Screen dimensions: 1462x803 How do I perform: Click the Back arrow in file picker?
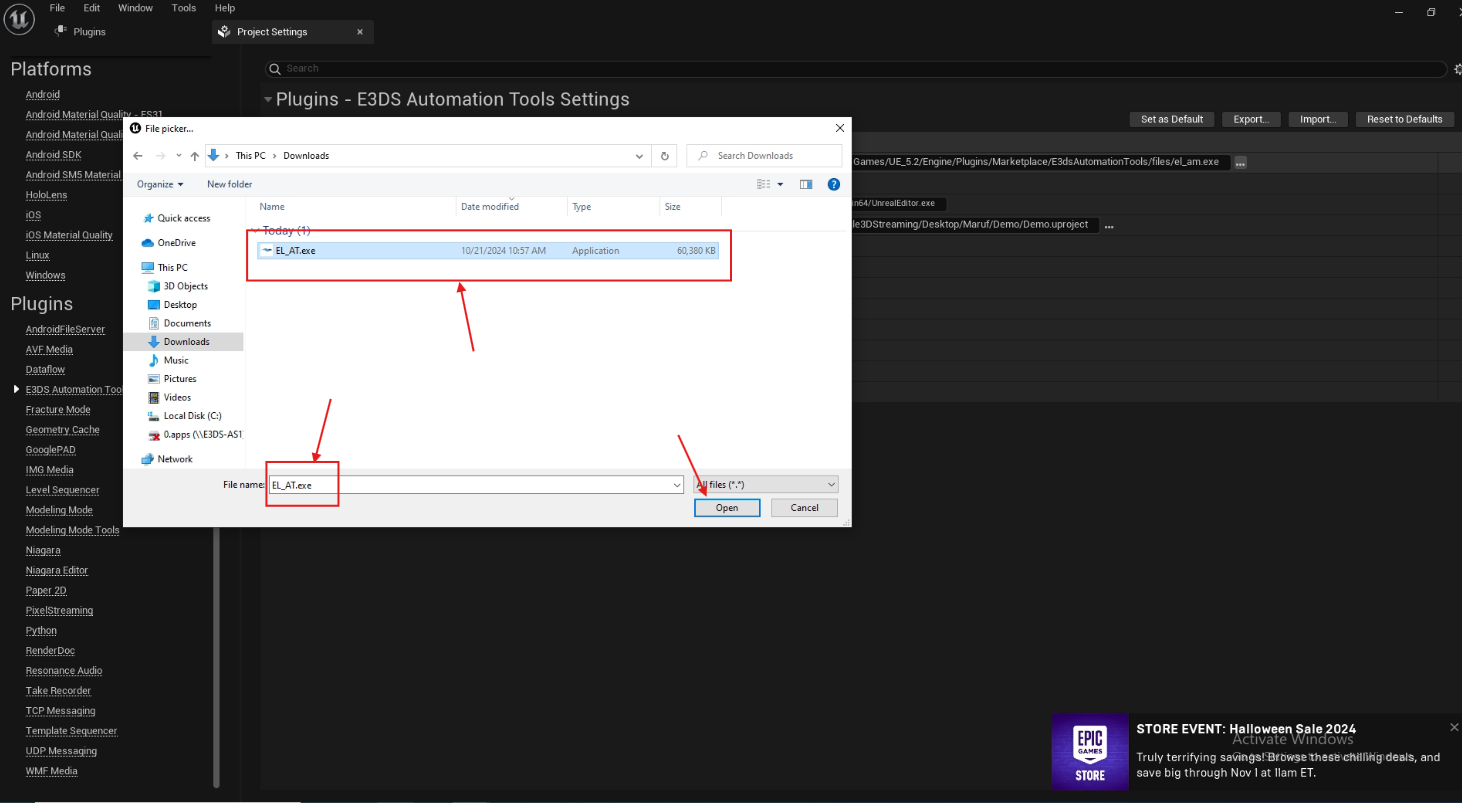pyautogui.click(x=137, y=156)
